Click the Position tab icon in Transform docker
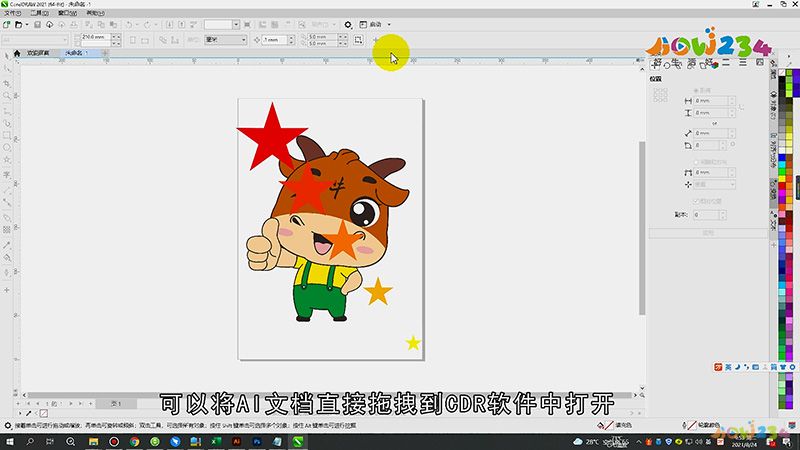This screenshot has width=800, height=450. pos(656,64)
